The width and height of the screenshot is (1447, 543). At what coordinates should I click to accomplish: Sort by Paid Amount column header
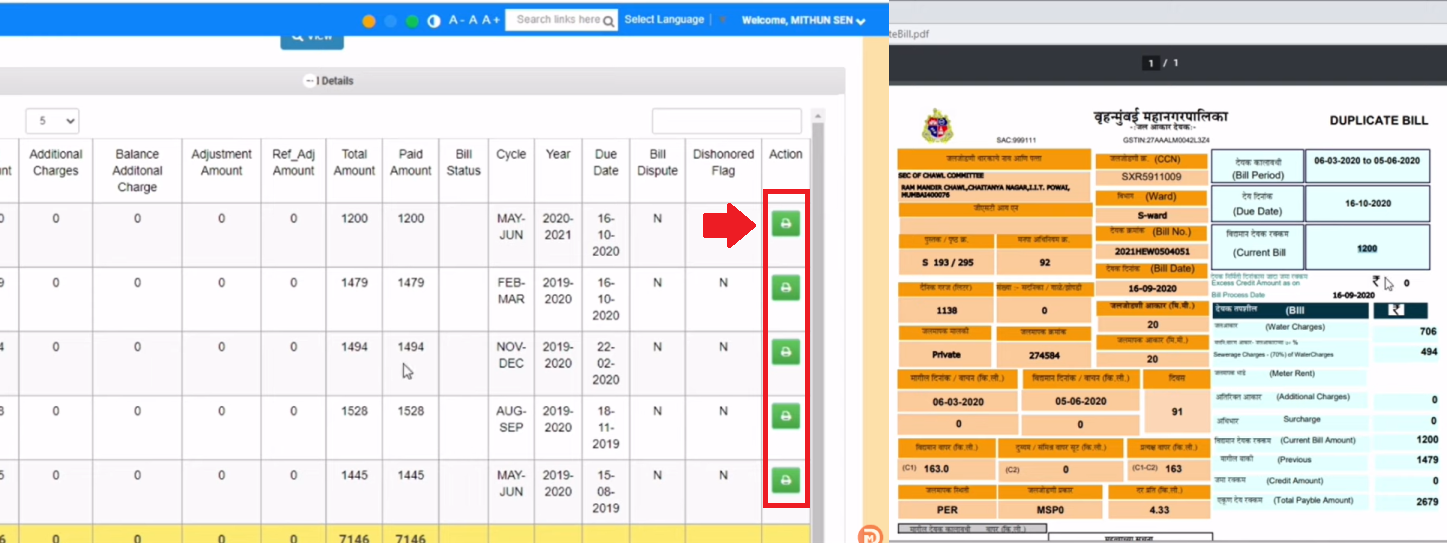coord(411,170)
